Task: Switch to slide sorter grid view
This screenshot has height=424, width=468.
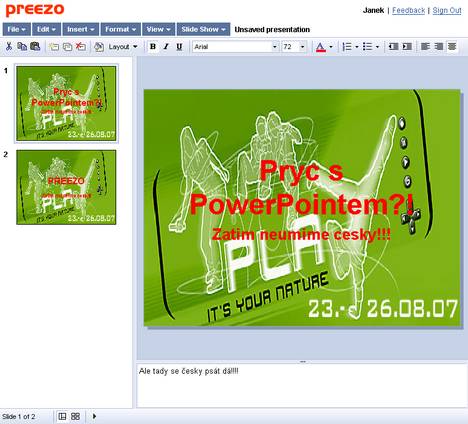Action: point(76,416)
